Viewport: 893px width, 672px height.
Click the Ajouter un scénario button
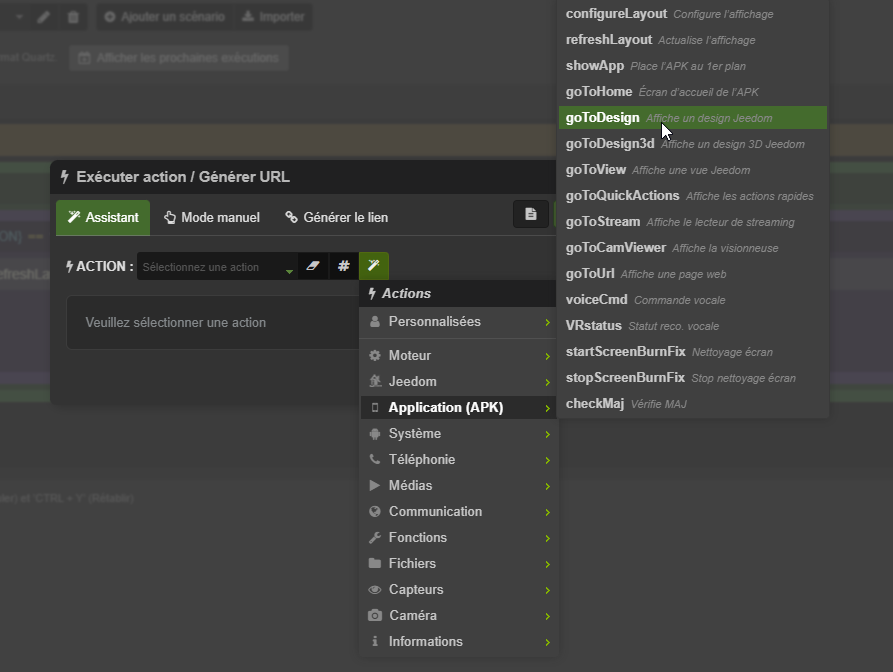click(165, 17)
